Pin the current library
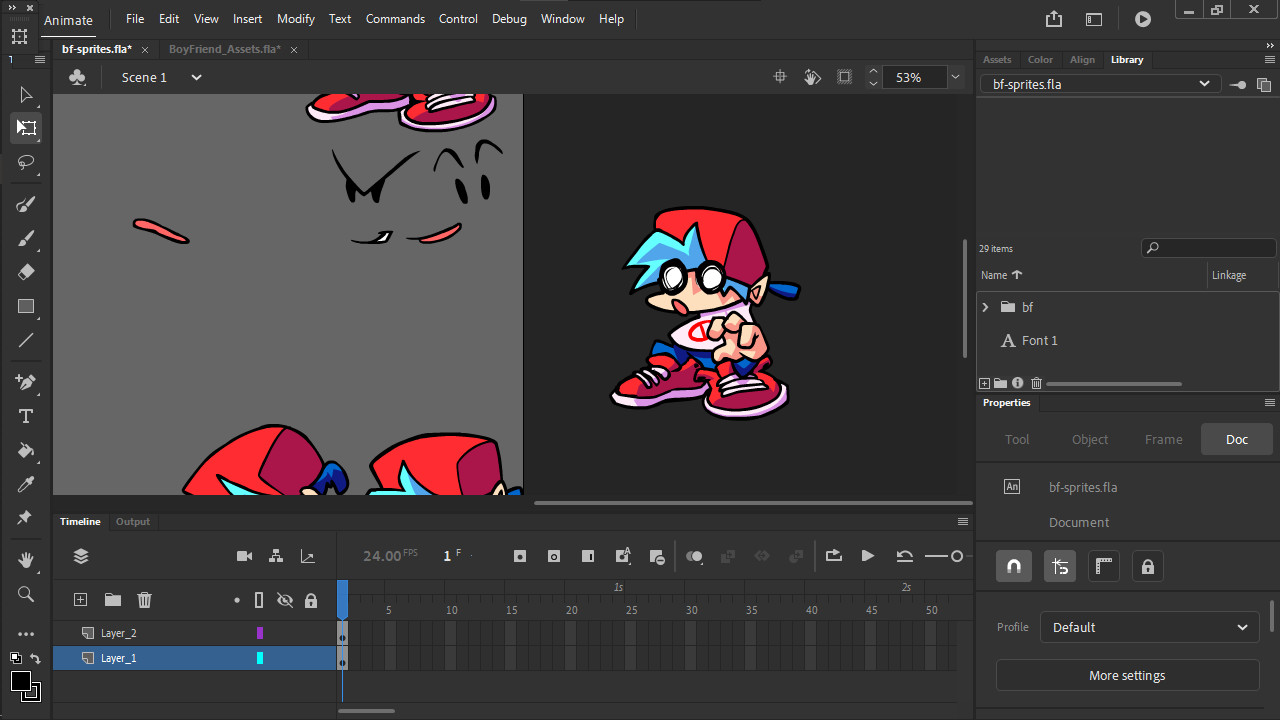 (x=1238, y=84)
